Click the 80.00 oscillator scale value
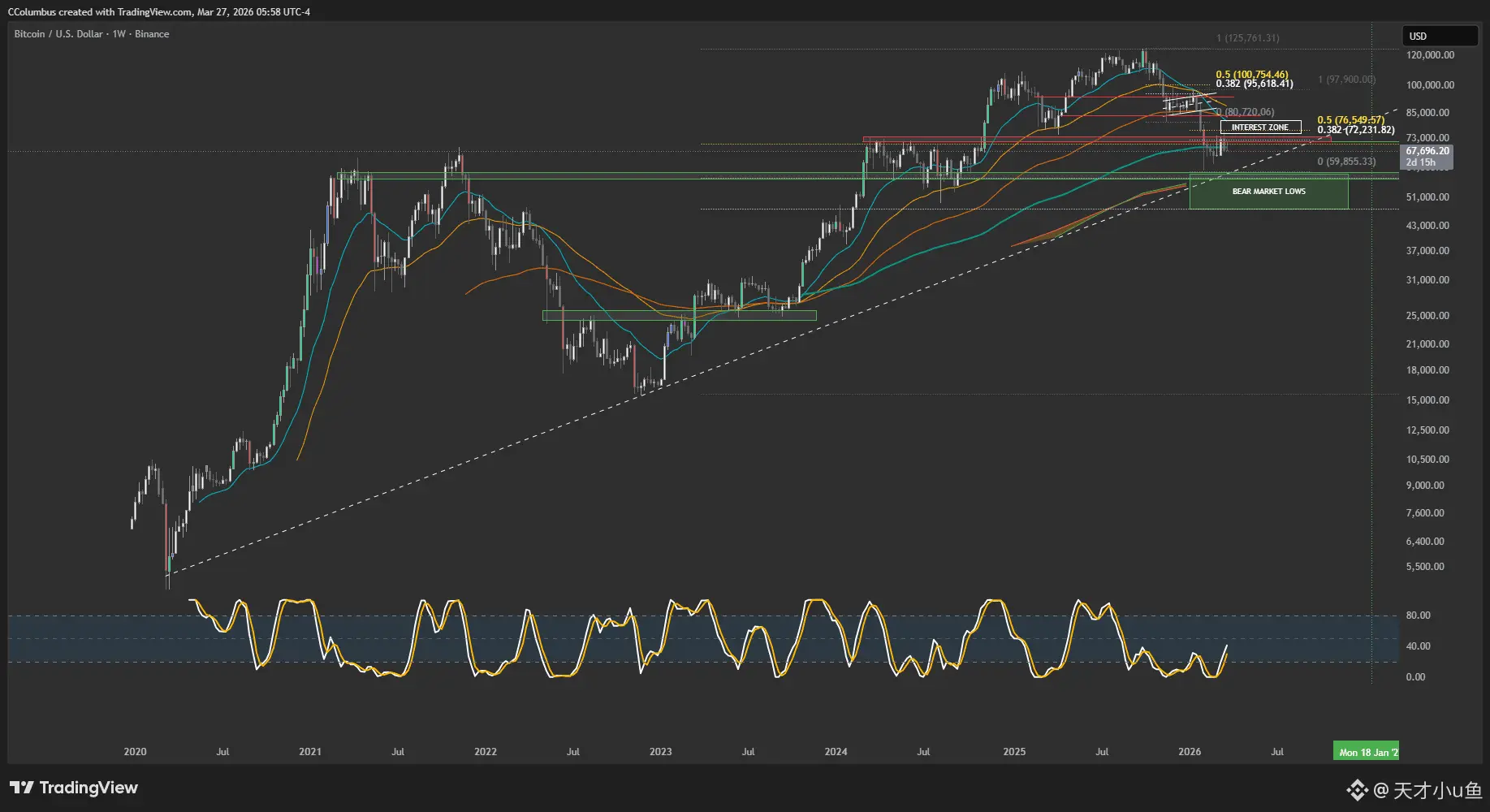Viewport: 1490px width, 812px height. (1418, 615)
